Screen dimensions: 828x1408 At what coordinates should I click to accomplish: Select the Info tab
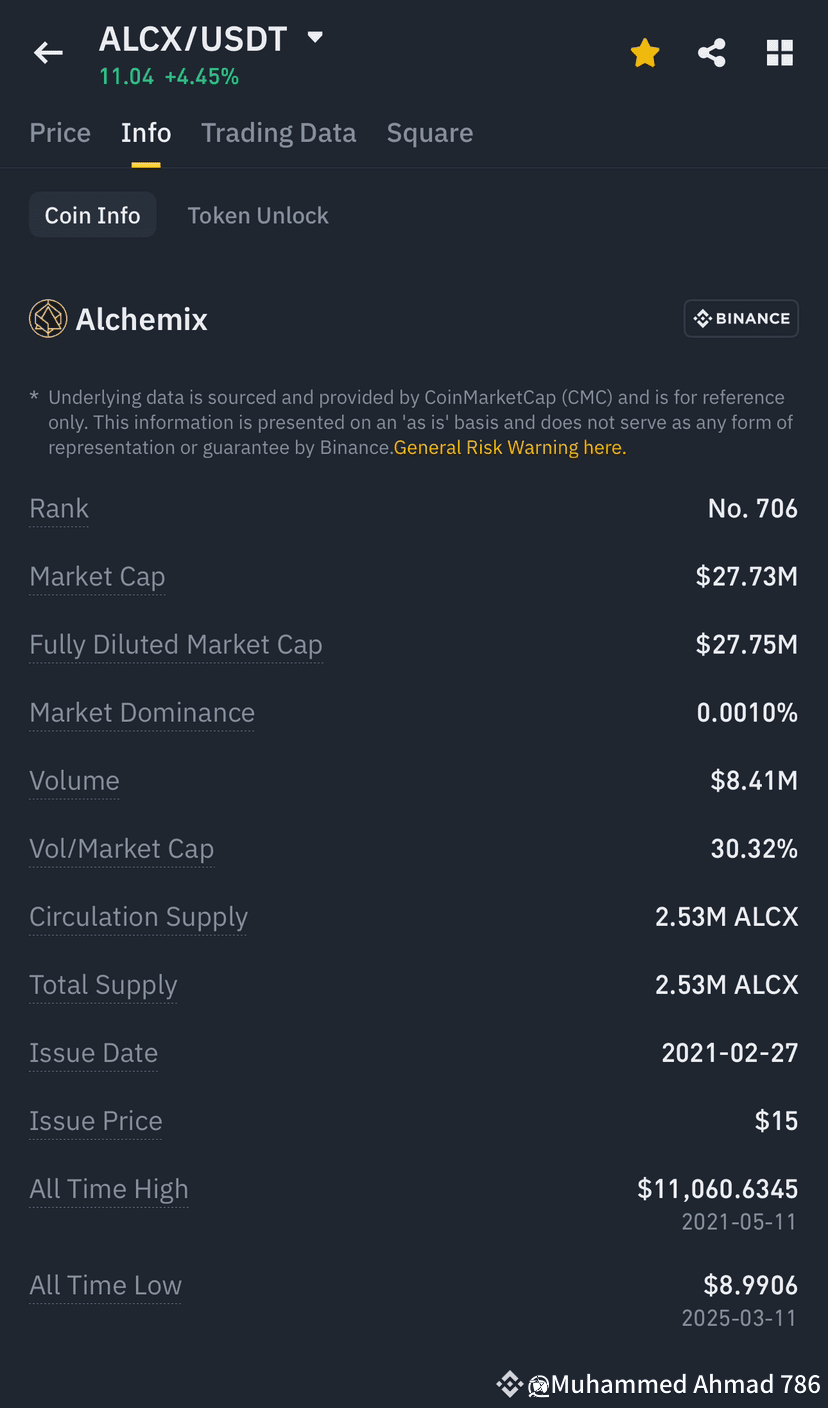click(146, 133)
